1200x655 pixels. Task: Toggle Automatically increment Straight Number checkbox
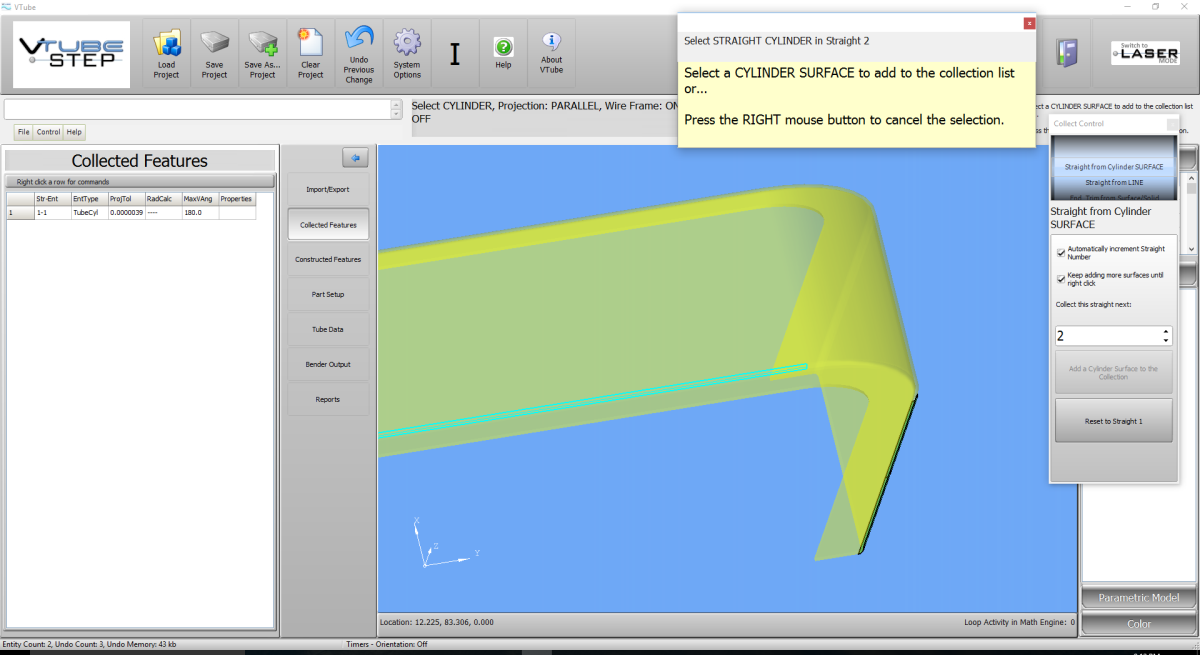[x=1061, y=252]
